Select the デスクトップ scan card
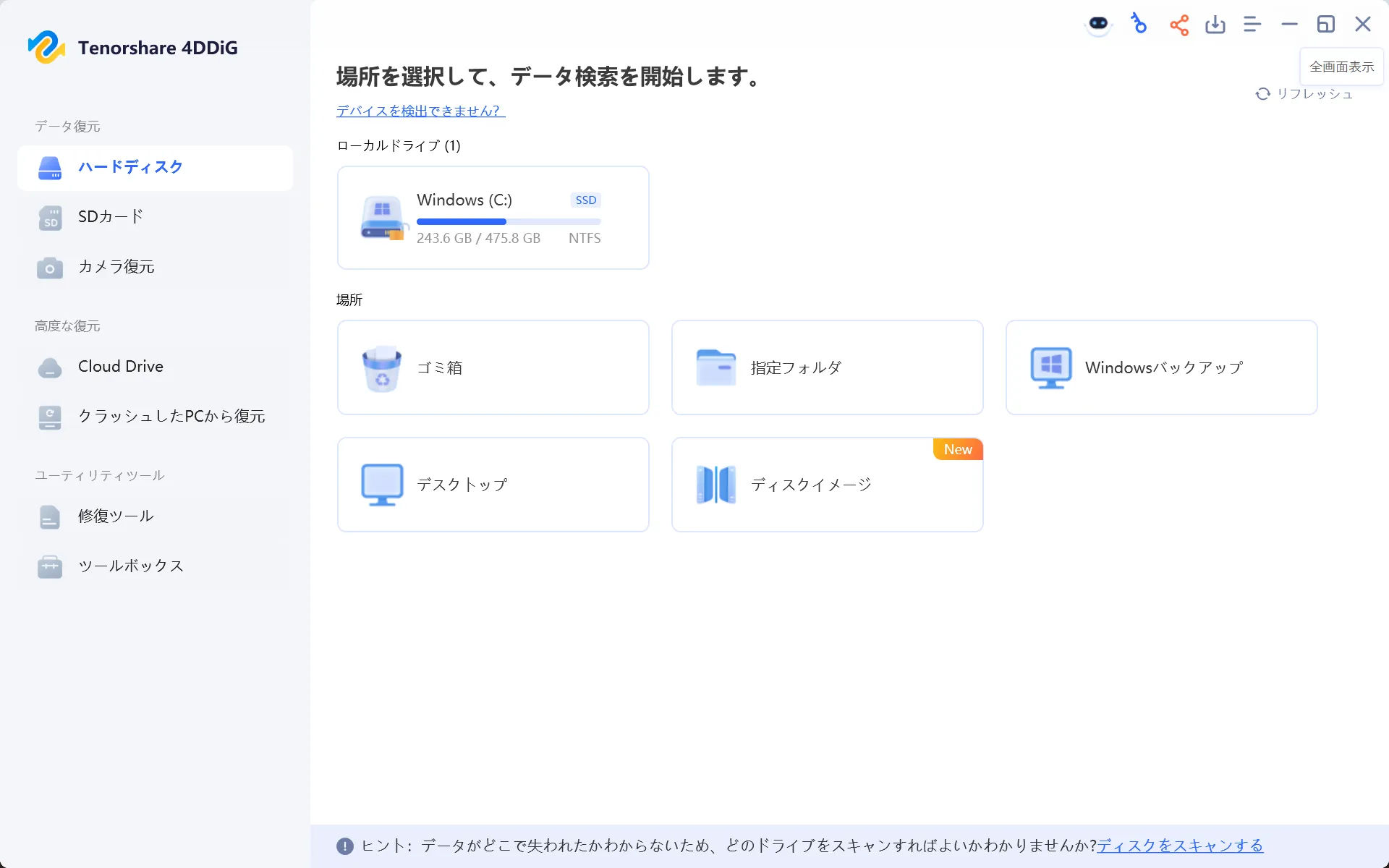The height and width of the screenshot is (868, 1389). click(493, 484)
